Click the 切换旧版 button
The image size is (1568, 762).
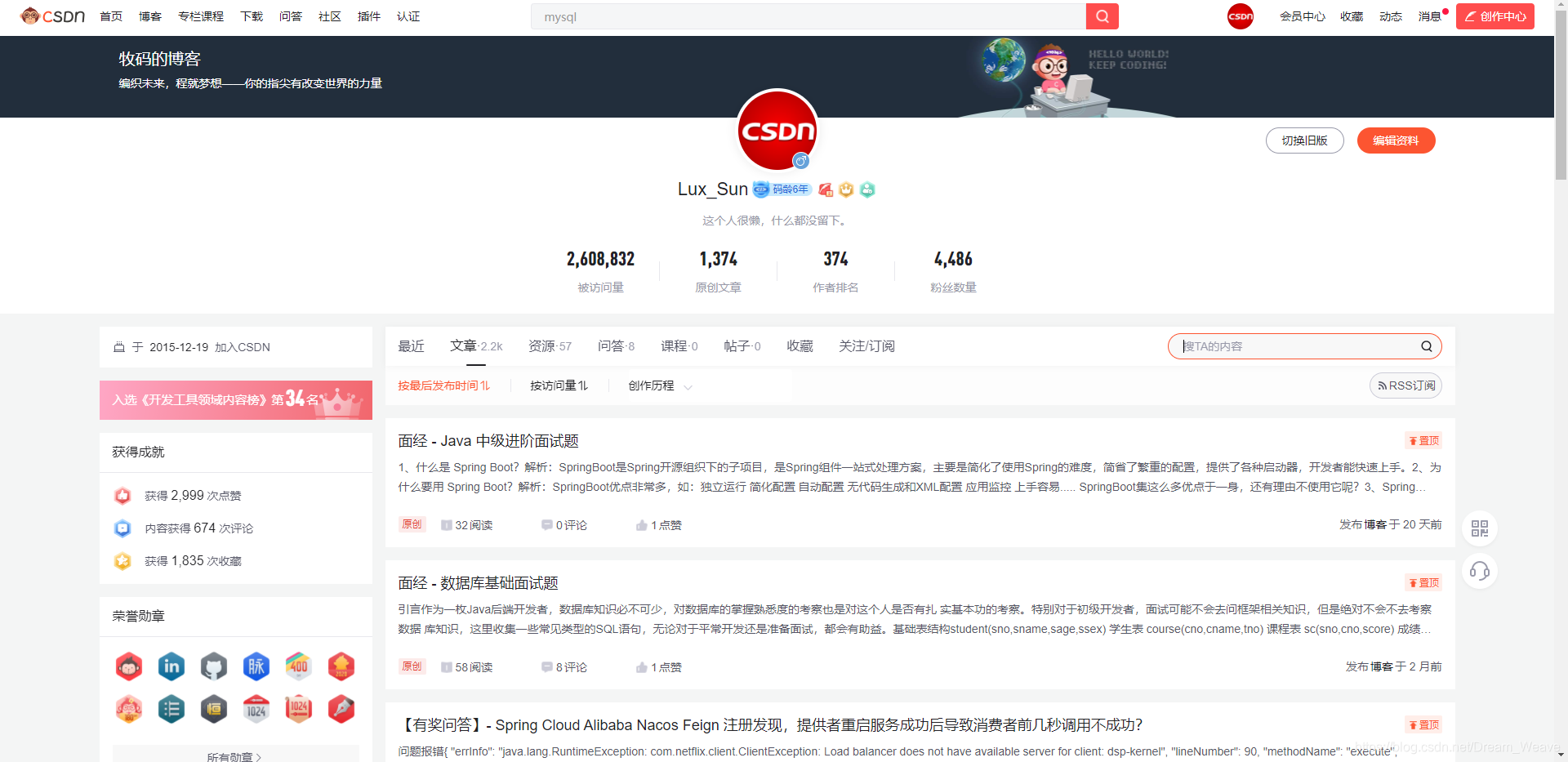point(1304,140)
